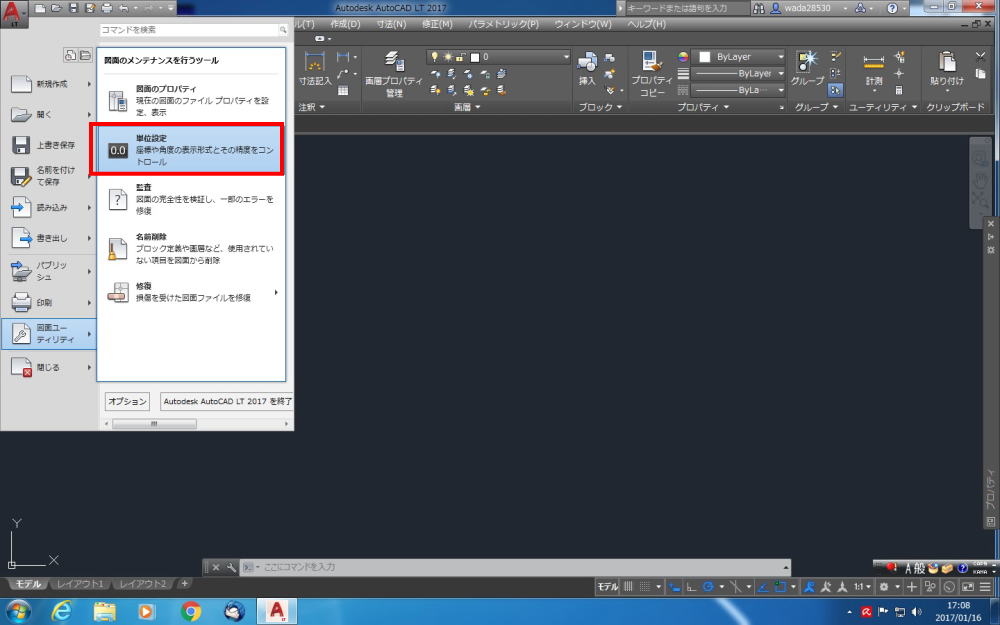Click the オプション button
Screen dimensions: 1000x625
(127, 401)
